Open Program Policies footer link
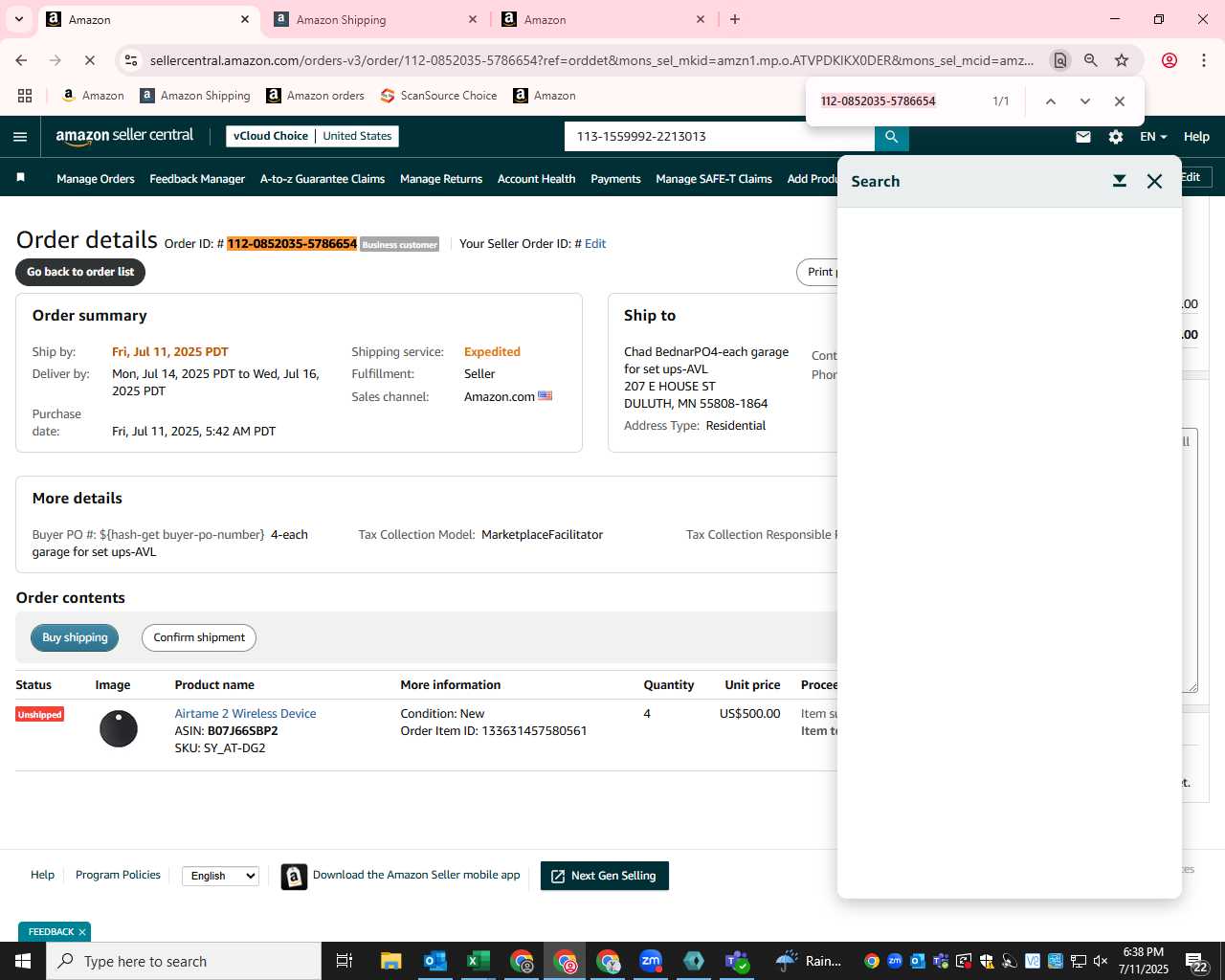Image resolution: width=1225 pixels, height=980 pixels. [118, 875]
